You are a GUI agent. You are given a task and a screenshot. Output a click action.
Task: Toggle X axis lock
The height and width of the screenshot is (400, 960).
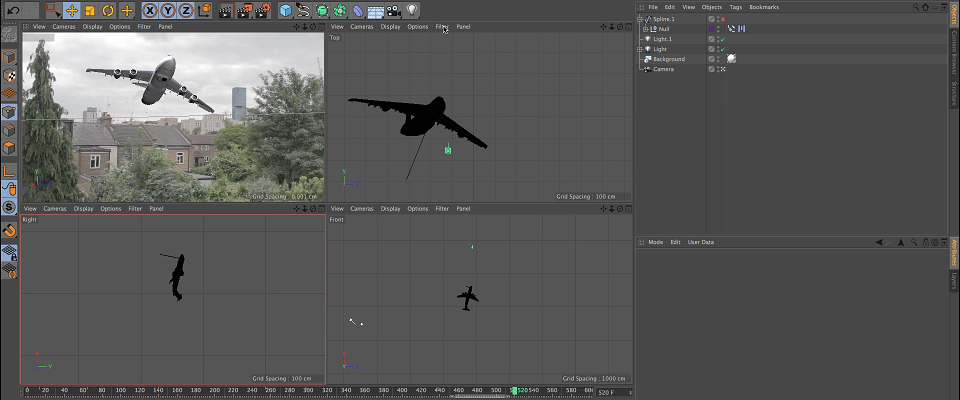[149, 10]
